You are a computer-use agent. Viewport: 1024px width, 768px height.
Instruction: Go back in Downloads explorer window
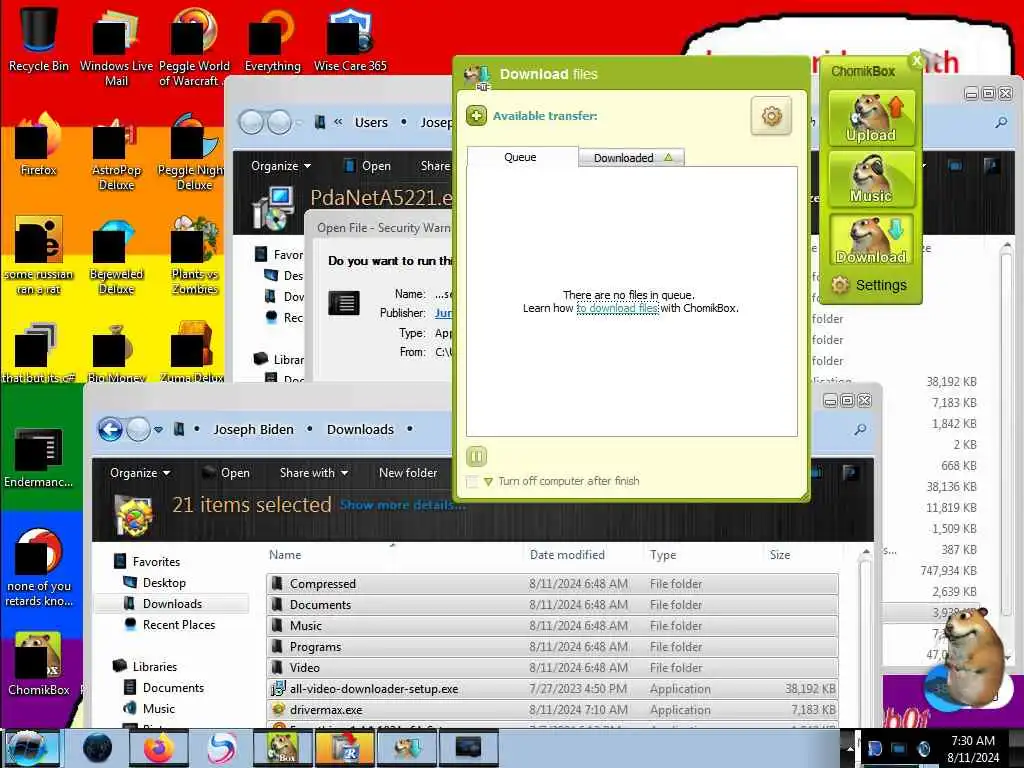point(110,430)
